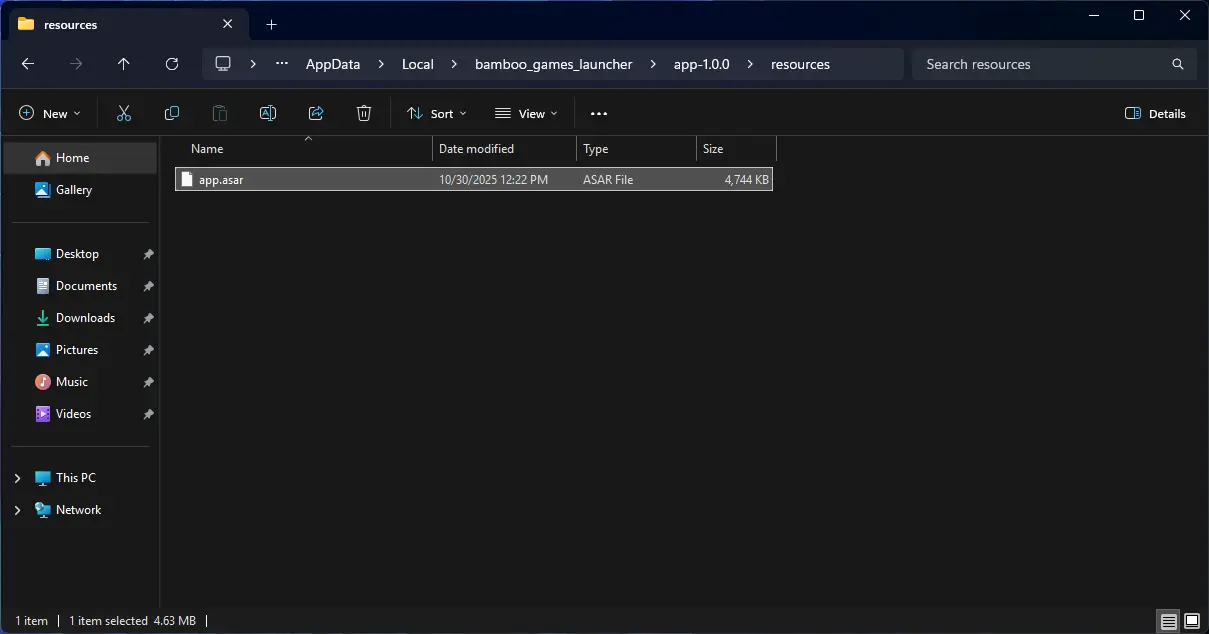Open a new tab with plus button

(x=271, y=24)
